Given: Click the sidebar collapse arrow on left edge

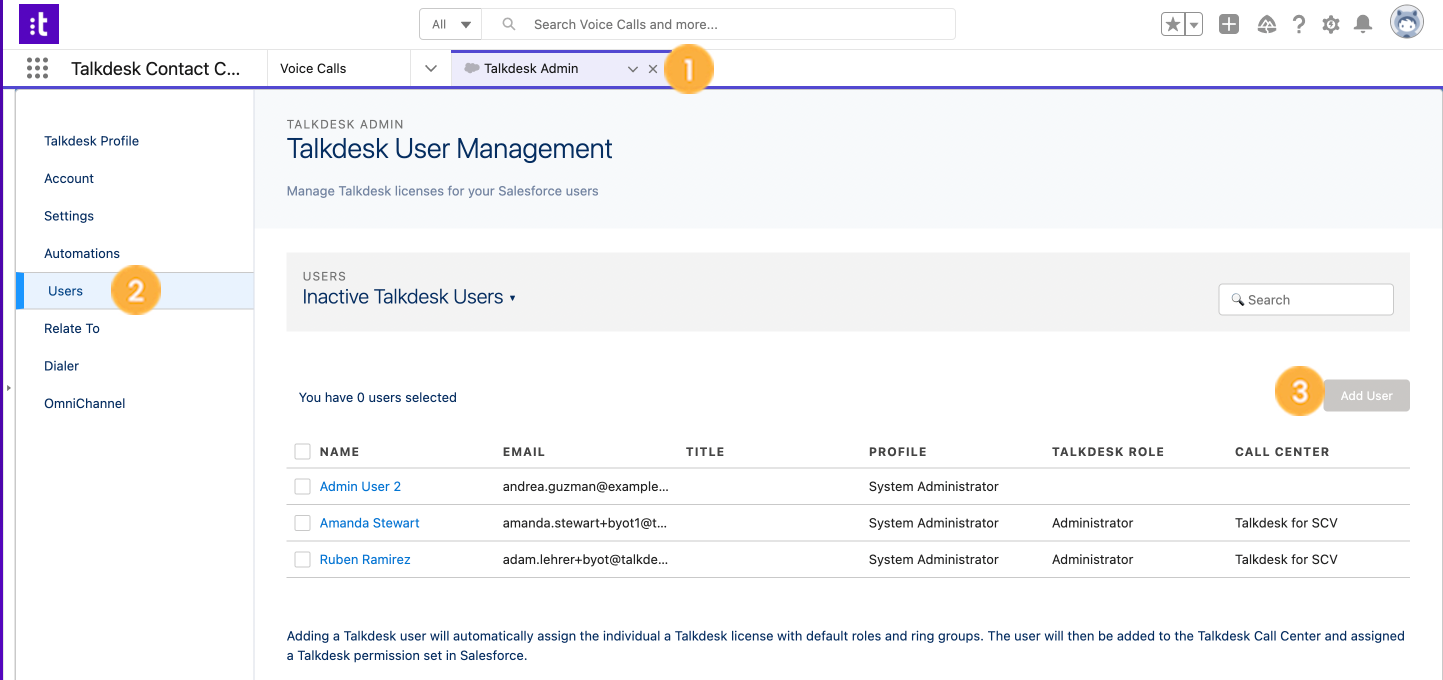Looking at the screenshot, I should pos(8,387).
